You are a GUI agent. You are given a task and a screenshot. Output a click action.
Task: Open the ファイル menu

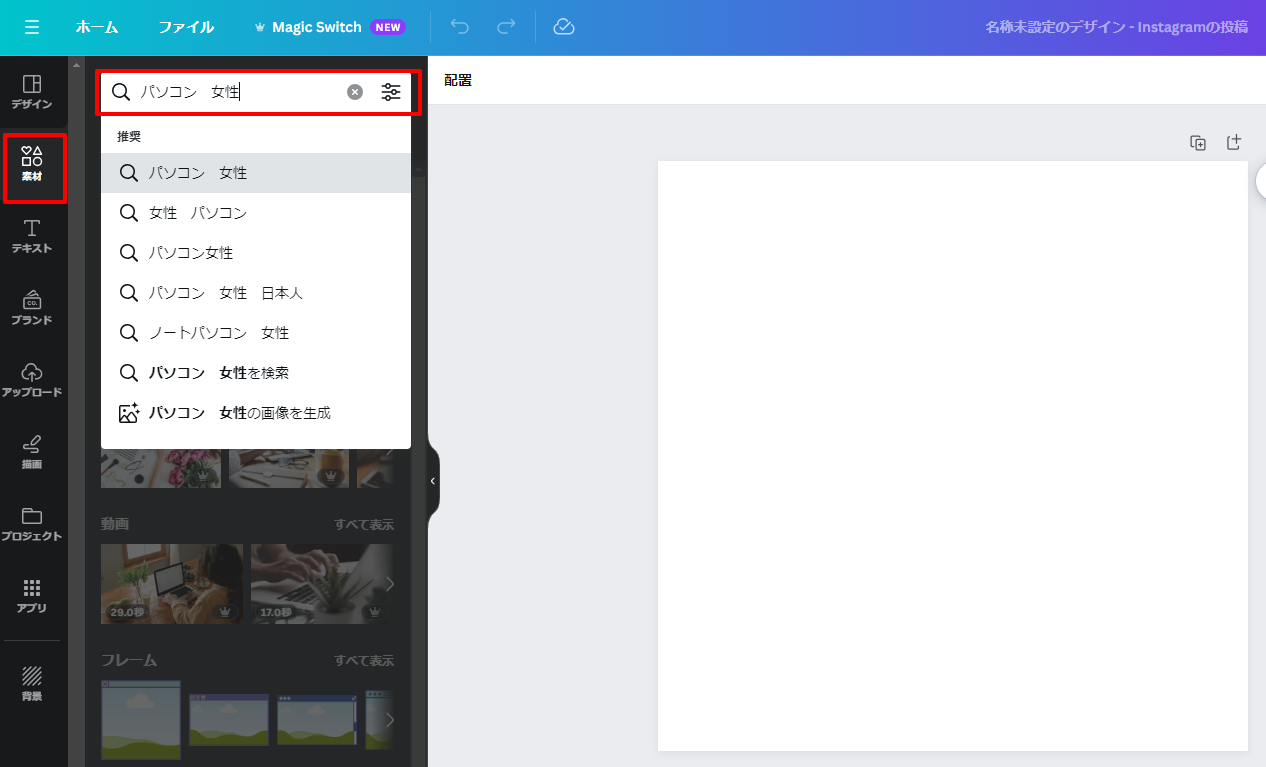(x=186, y=27)
